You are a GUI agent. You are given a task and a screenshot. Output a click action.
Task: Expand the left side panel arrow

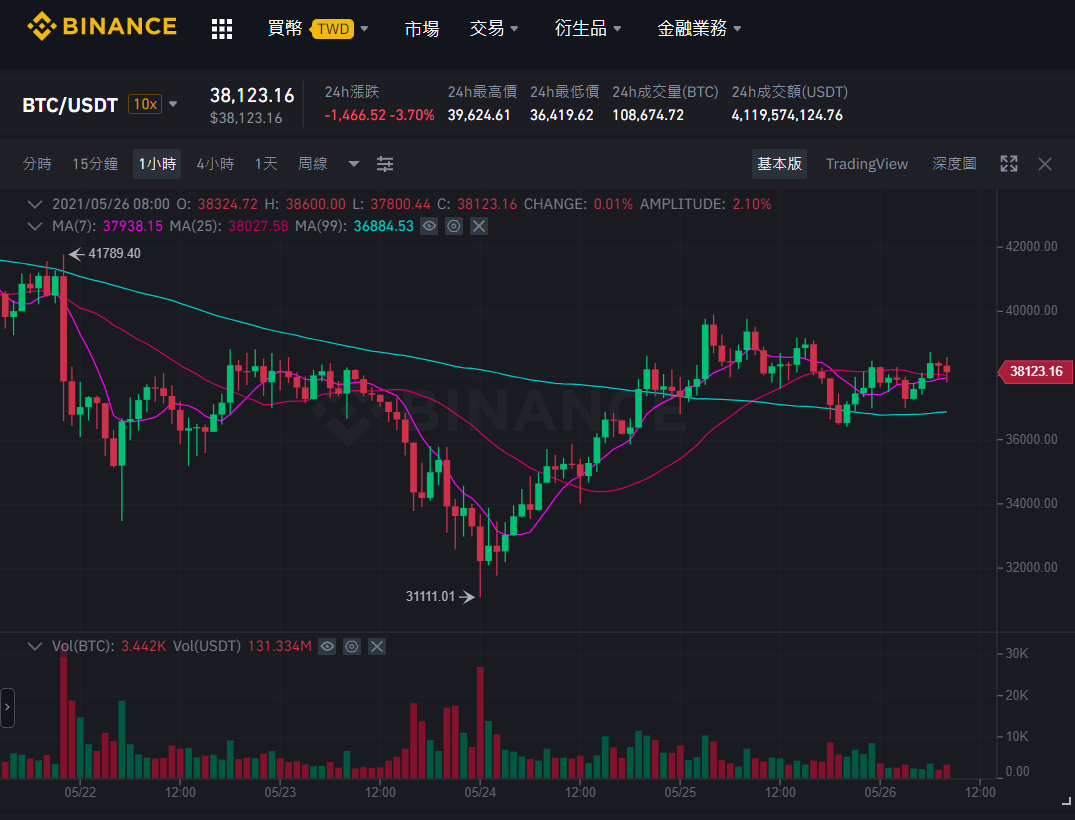click(x=8, y=708)
